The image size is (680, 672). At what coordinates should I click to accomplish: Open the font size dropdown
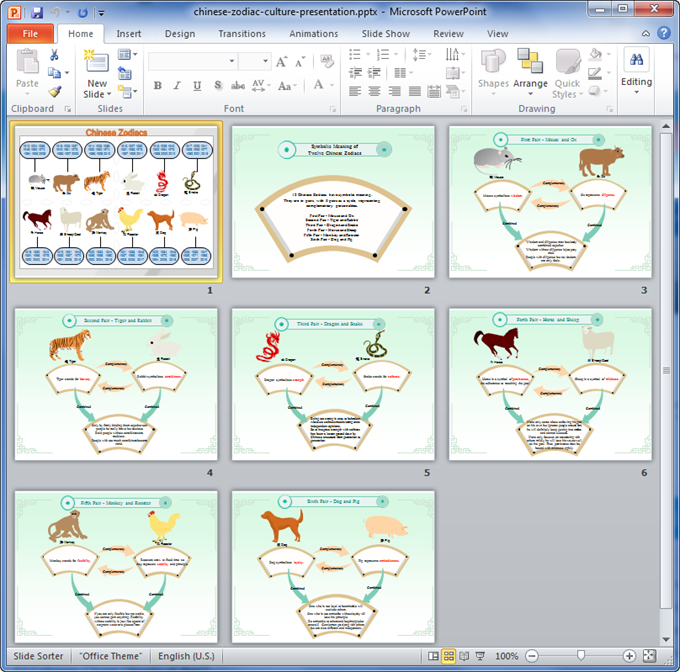(x=265, y=61)
